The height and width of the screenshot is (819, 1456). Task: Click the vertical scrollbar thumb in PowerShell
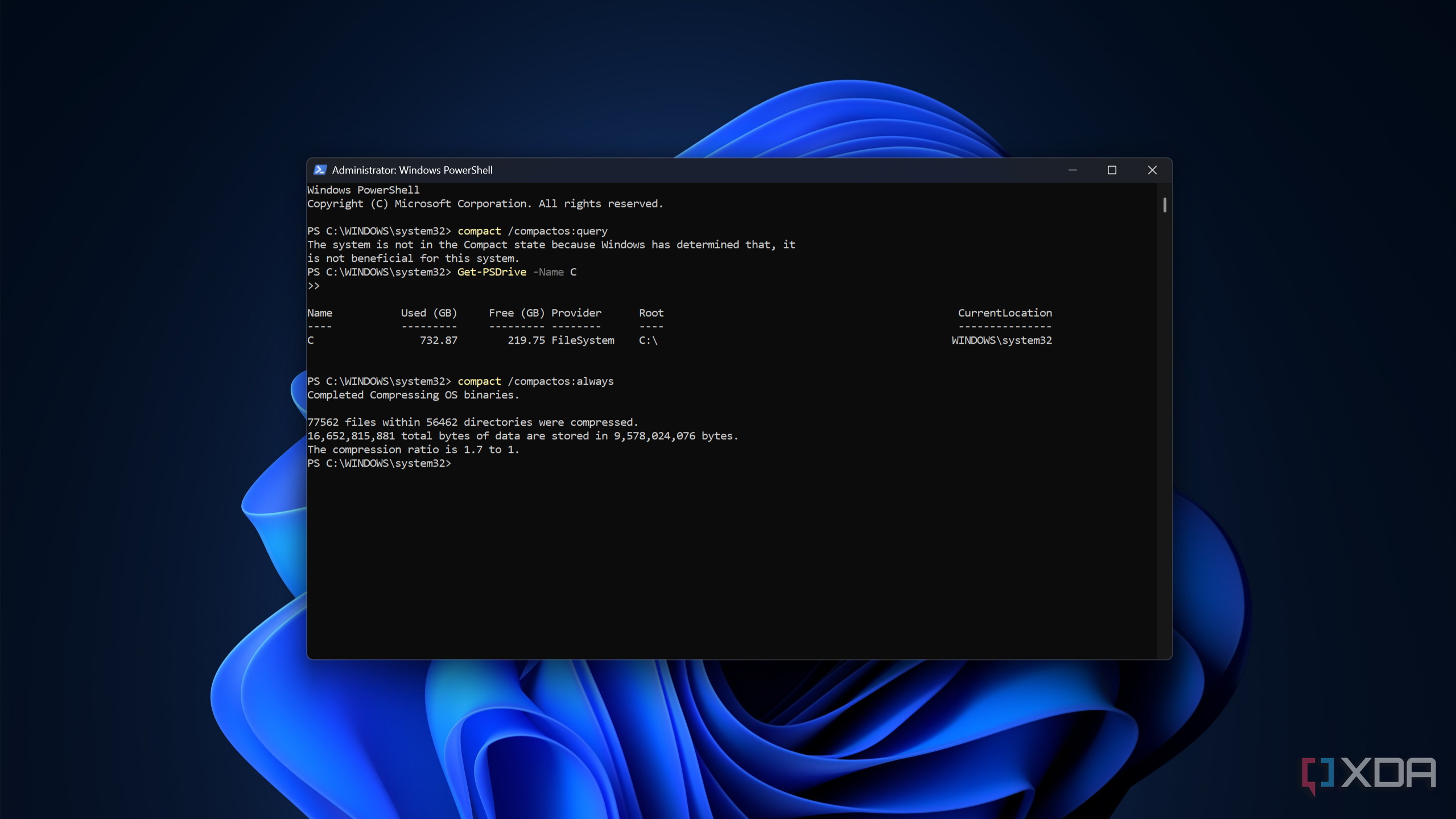1165,205
